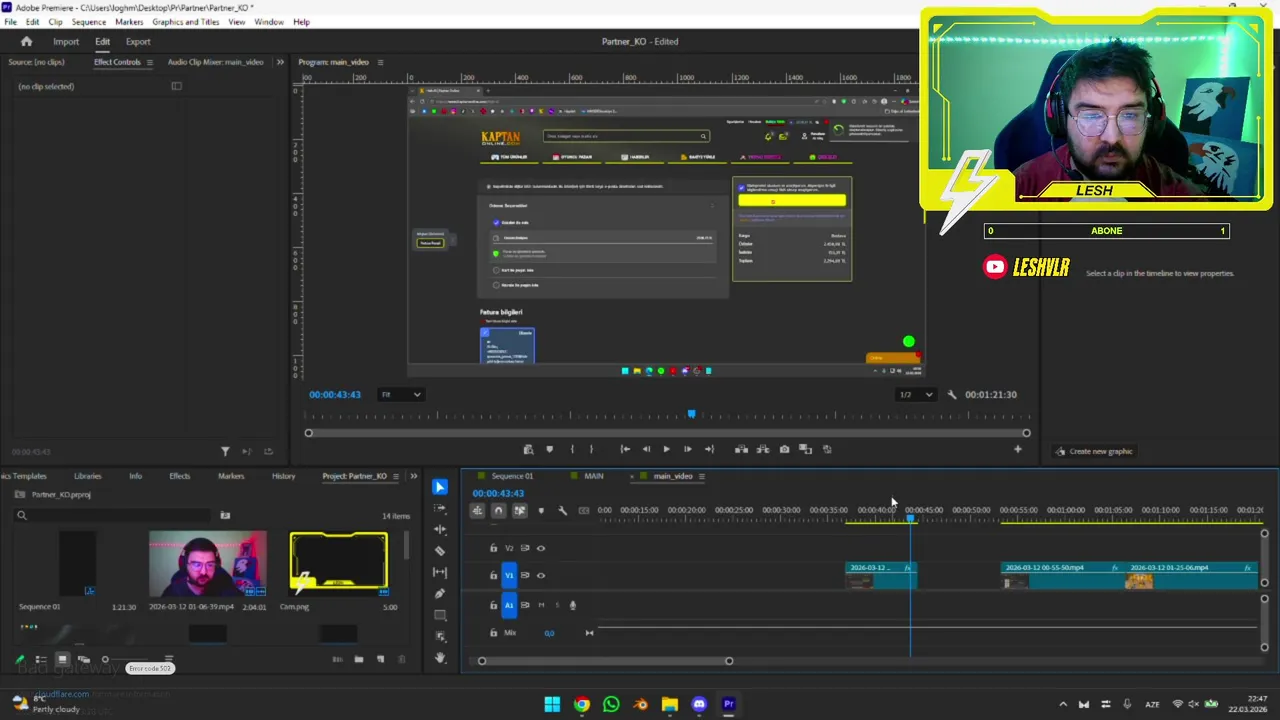Click Export Frame camera icon
Screen dimensions: 1280x720
coord(784,449)
